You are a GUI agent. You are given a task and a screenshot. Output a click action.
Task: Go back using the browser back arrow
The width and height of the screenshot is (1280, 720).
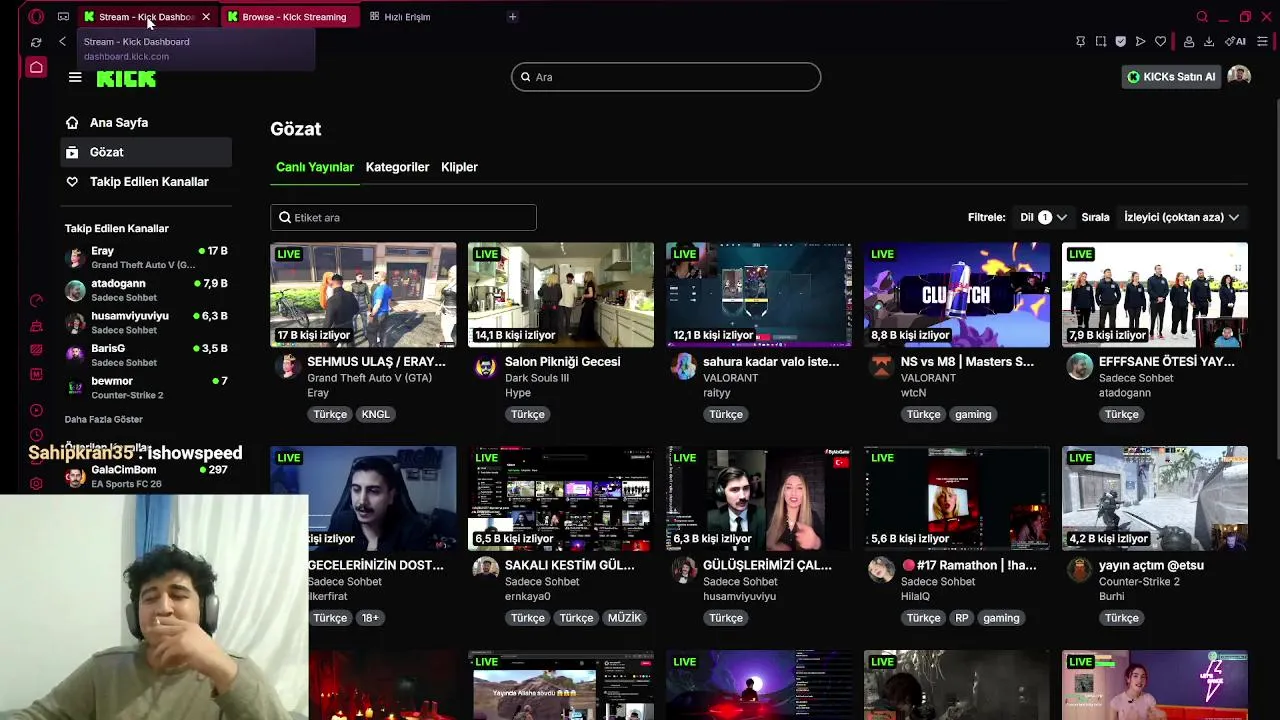[x=62, y=42]
